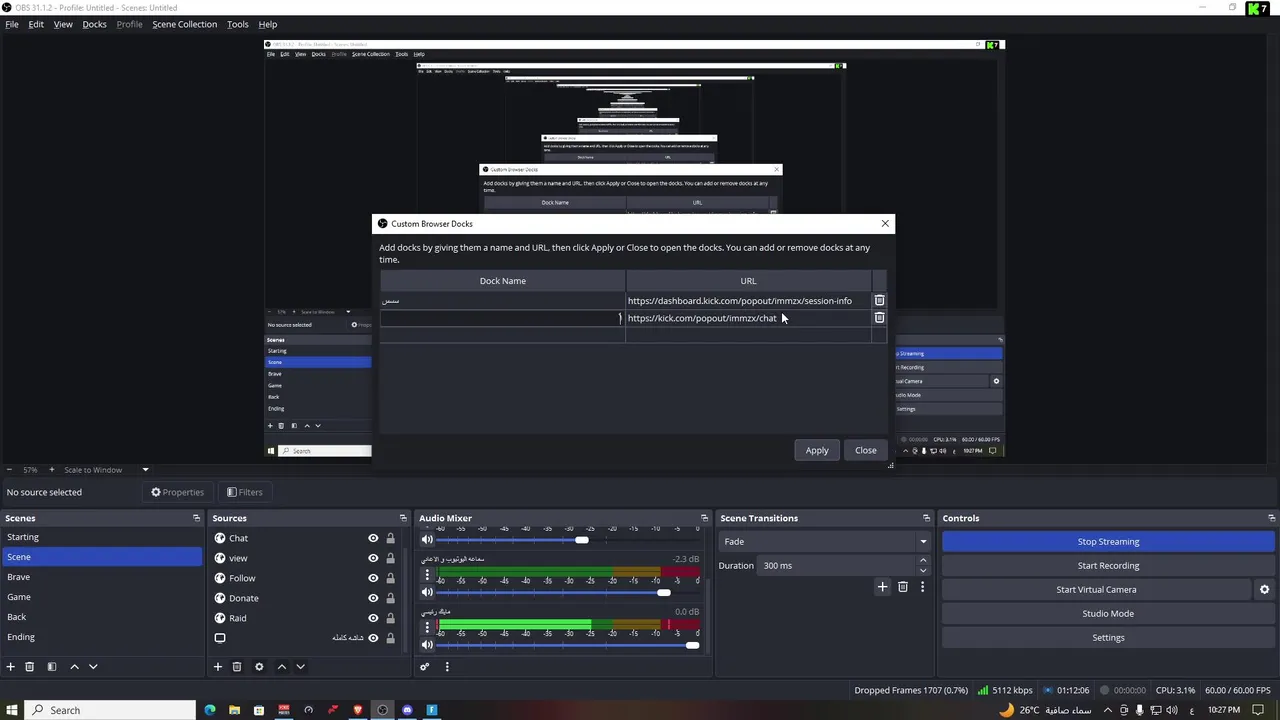
Task: Delete the kick chat dock row
Action: click(x=879, y=318)
